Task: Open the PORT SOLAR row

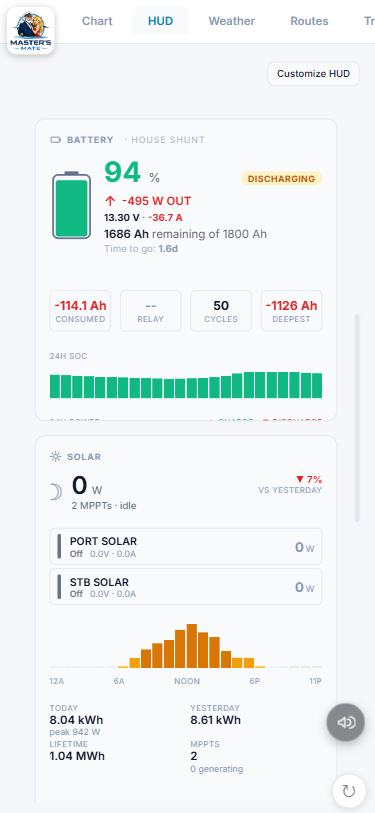Action: (x=186, y=546)
